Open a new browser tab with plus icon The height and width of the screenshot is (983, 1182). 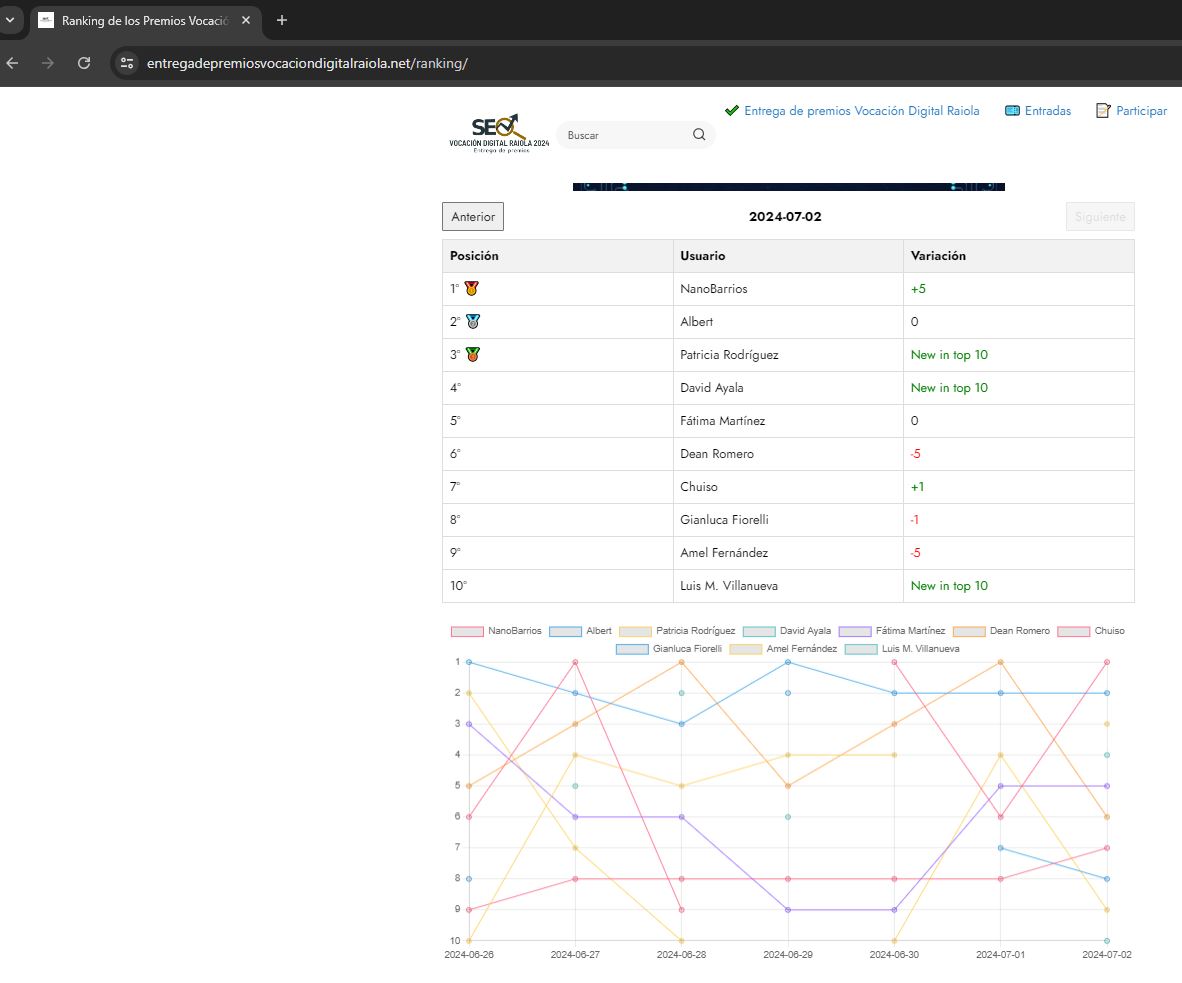pyautogui.click(x=282, y=20)
